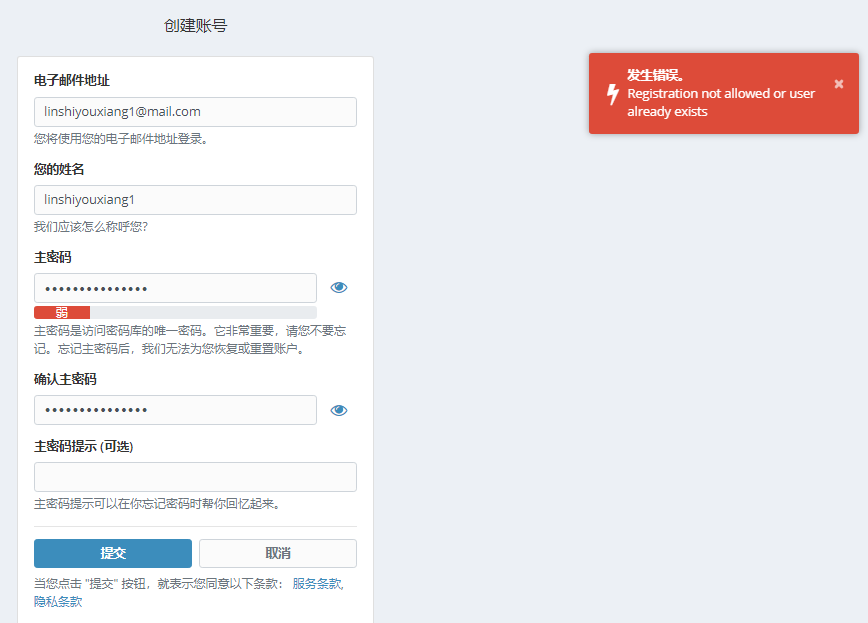Click the 发生错误 toast title
Image resolution: width=868 pixels, height=623 pixels.
[x=655, y=75]
